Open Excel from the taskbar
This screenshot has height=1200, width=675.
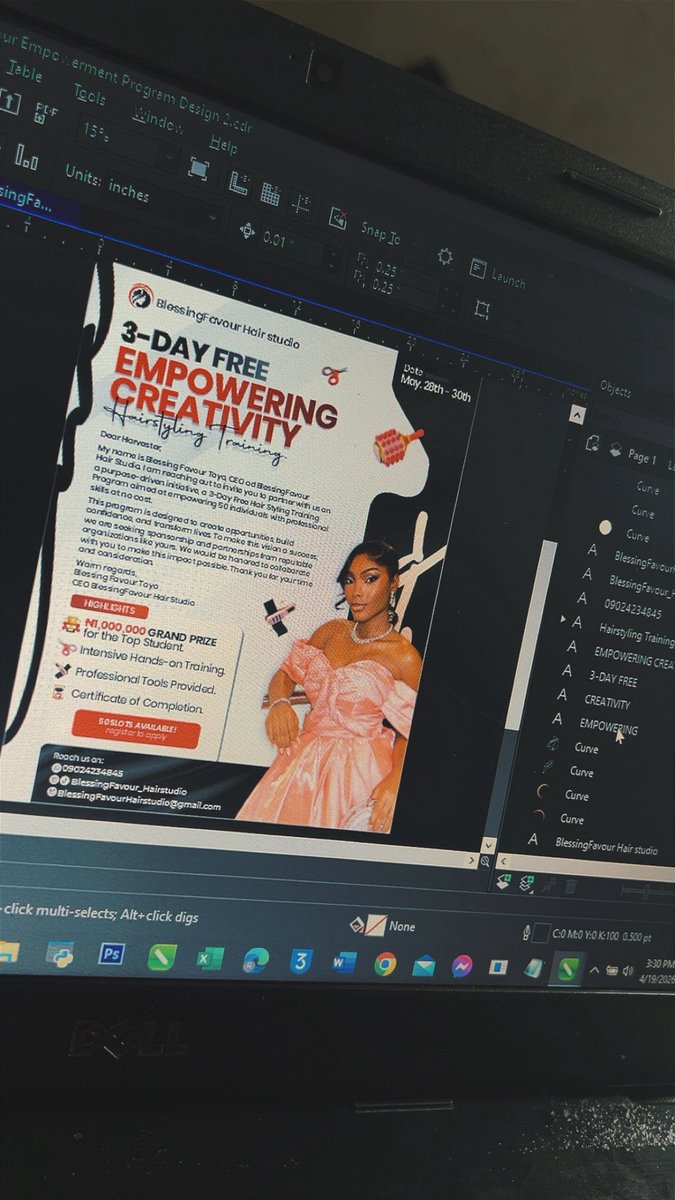point(209,959)
